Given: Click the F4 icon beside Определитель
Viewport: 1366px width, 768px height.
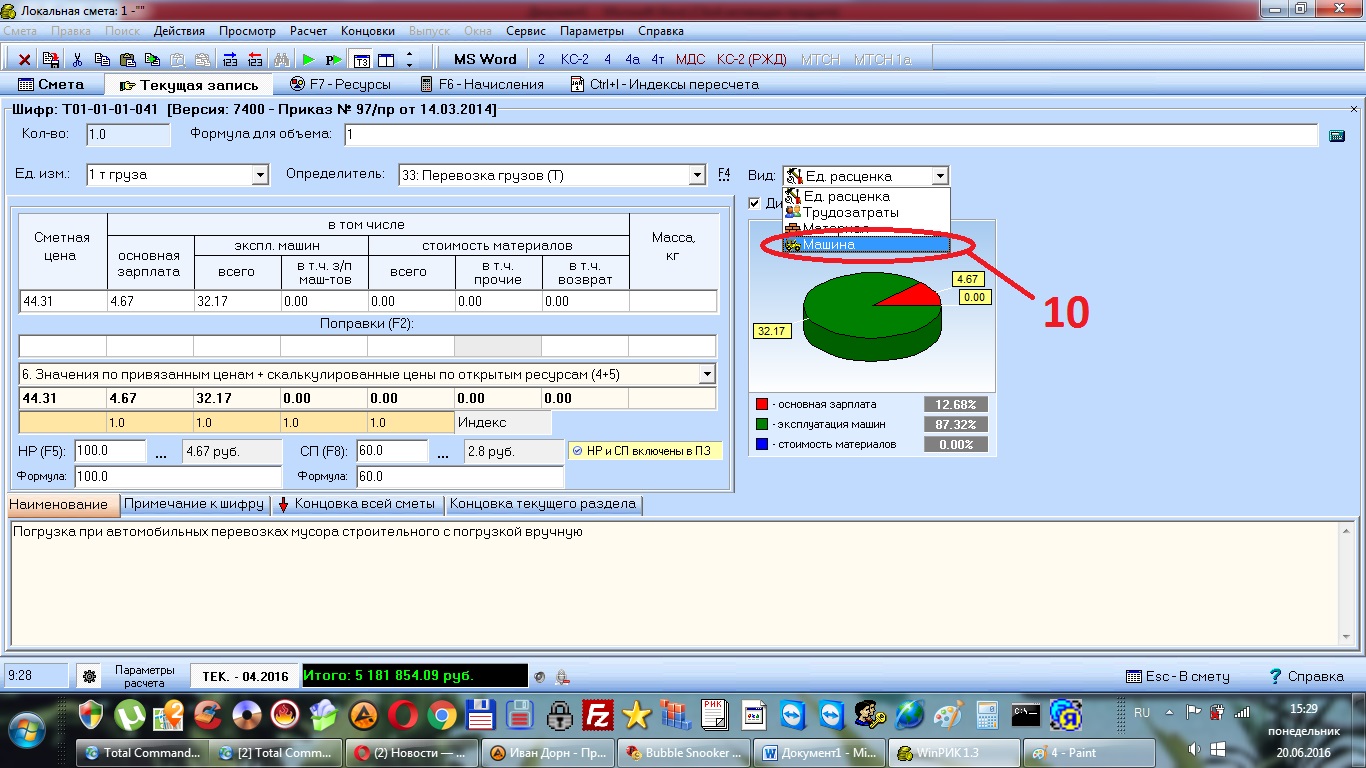Looking at the screenshot, I should tap(724, 175).
